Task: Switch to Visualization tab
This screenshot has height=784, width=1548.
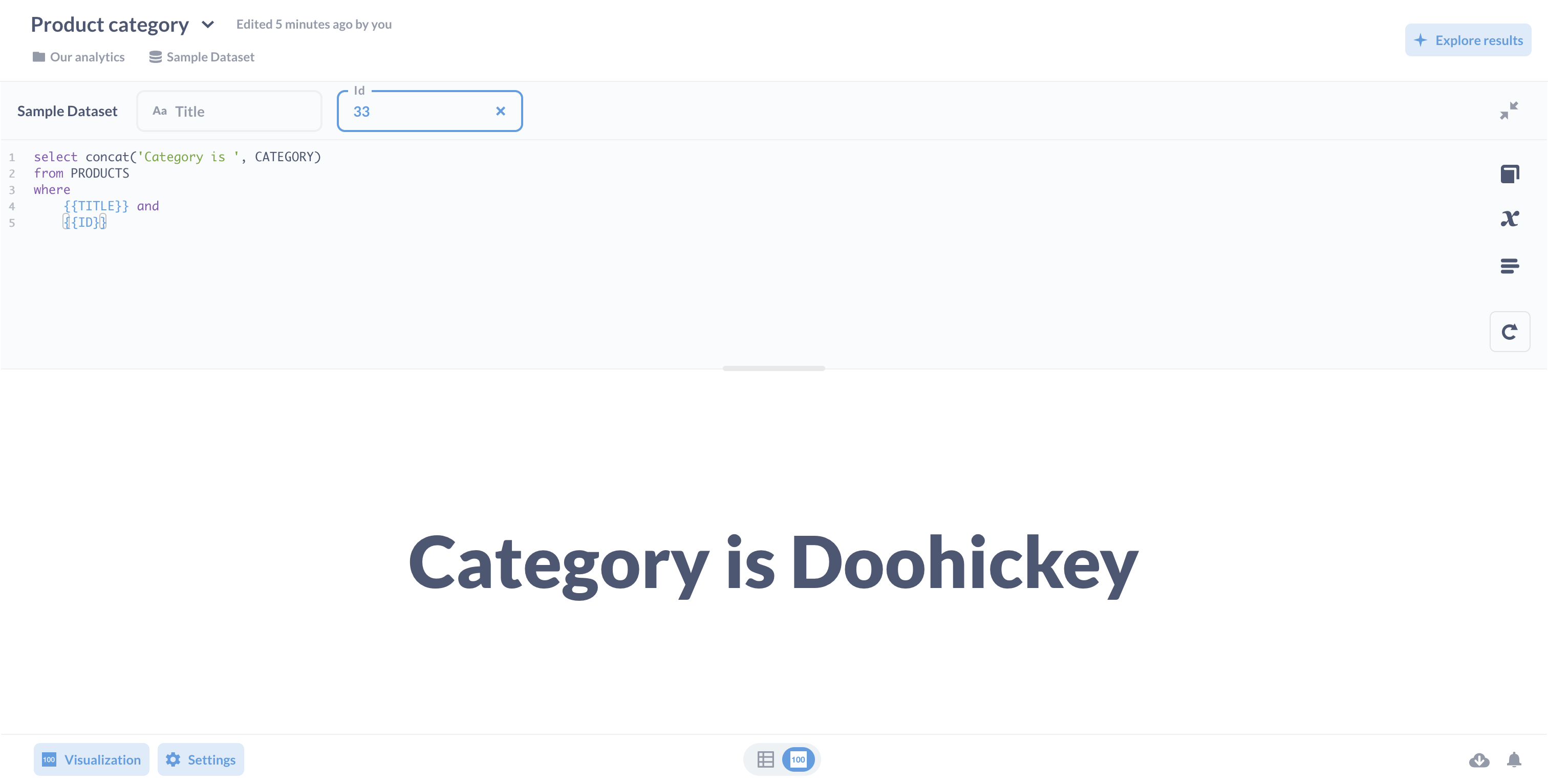Action: coord(91,759)
